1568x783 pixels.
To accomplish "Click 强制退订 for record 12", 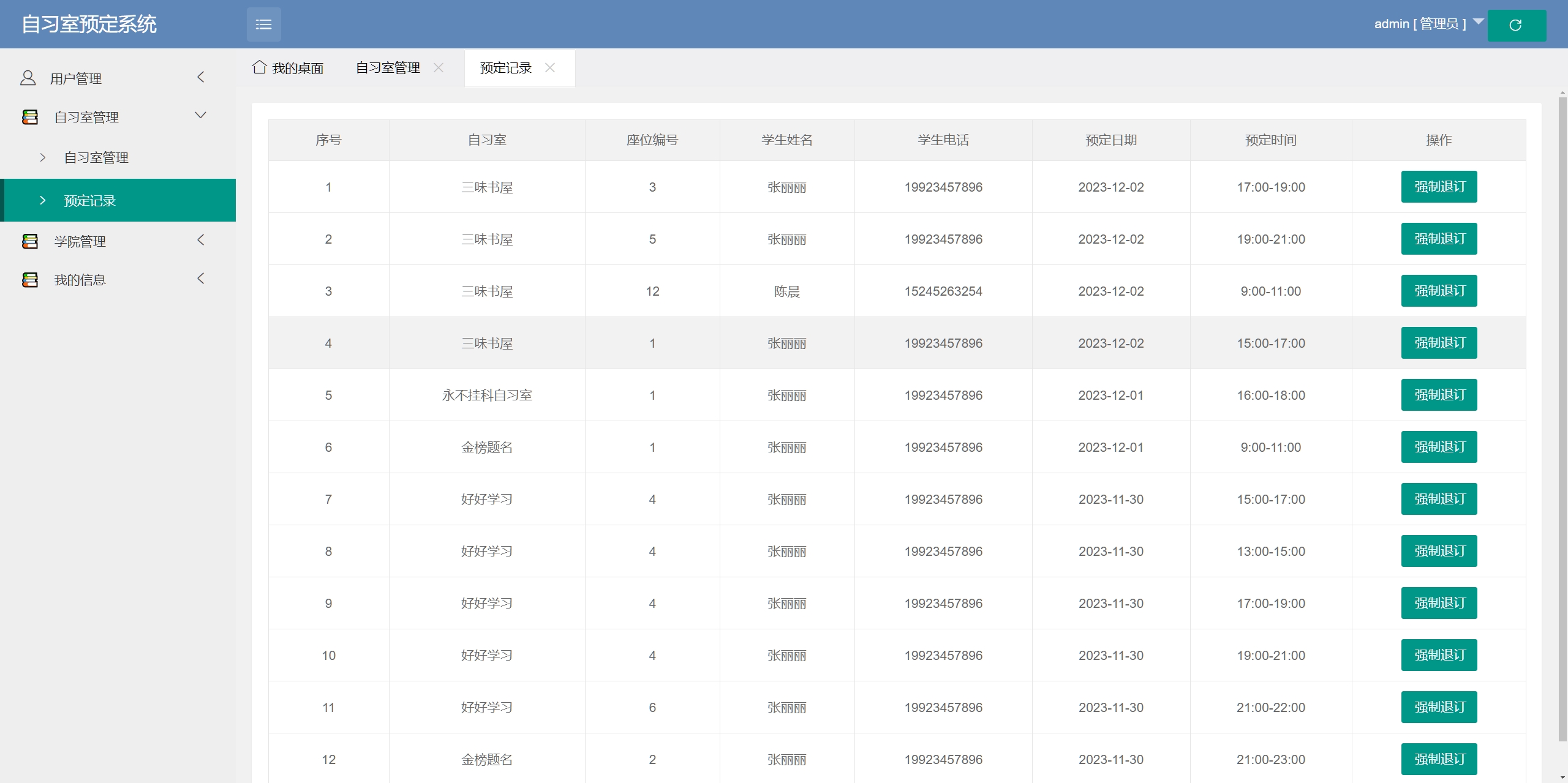I will tap(1439, 759).
